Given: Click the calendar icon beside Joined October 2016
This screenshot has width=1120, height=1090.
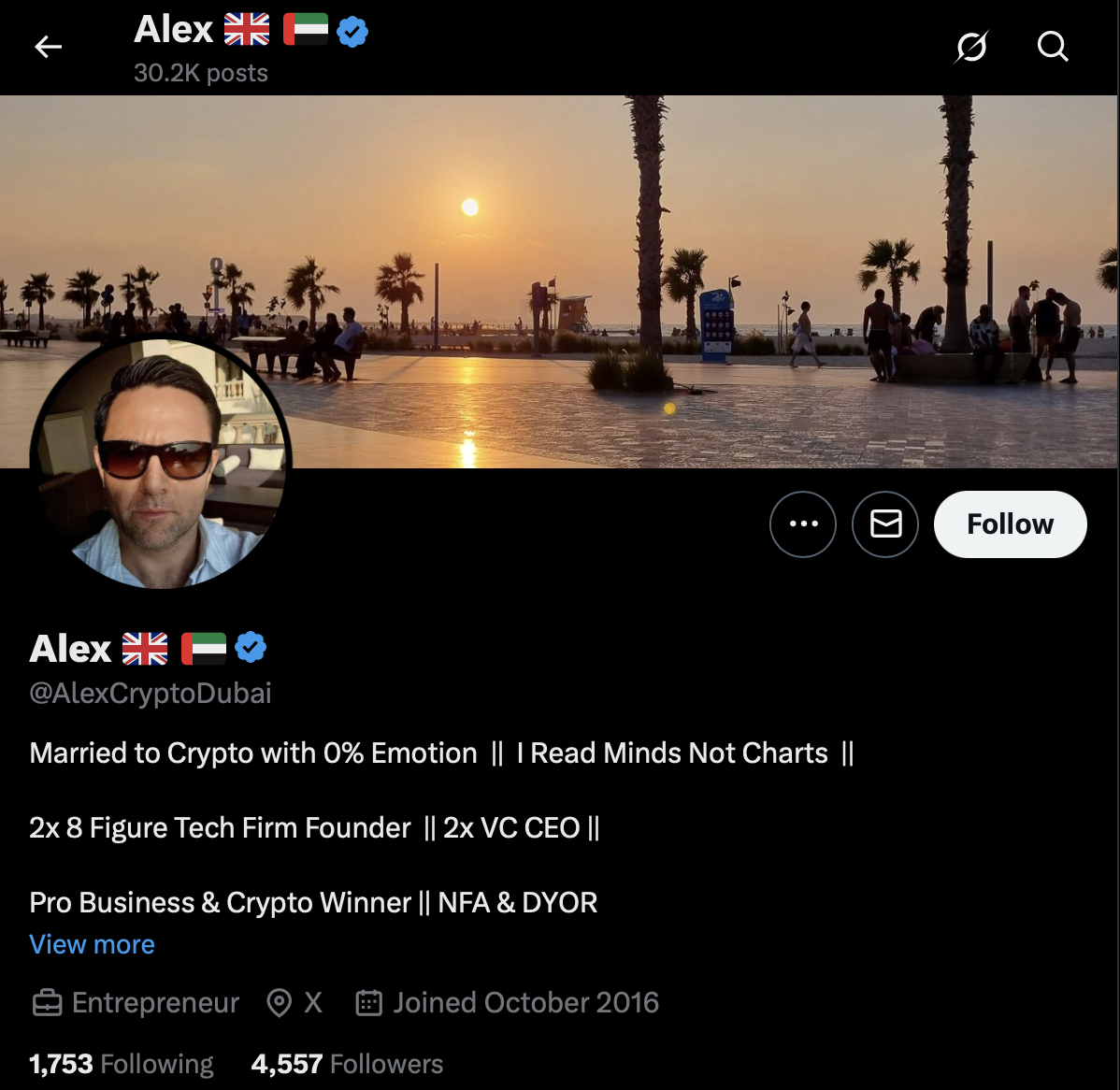Looking at the screenshot, I should click(x=367, y=1002).
